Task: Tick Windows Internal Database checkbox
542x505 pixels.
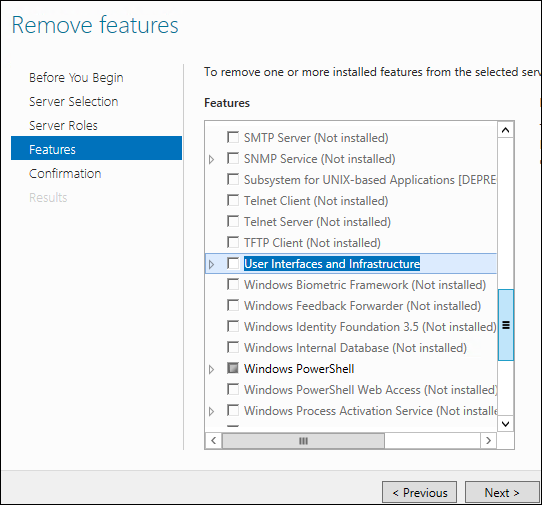Action: point(233,347)
